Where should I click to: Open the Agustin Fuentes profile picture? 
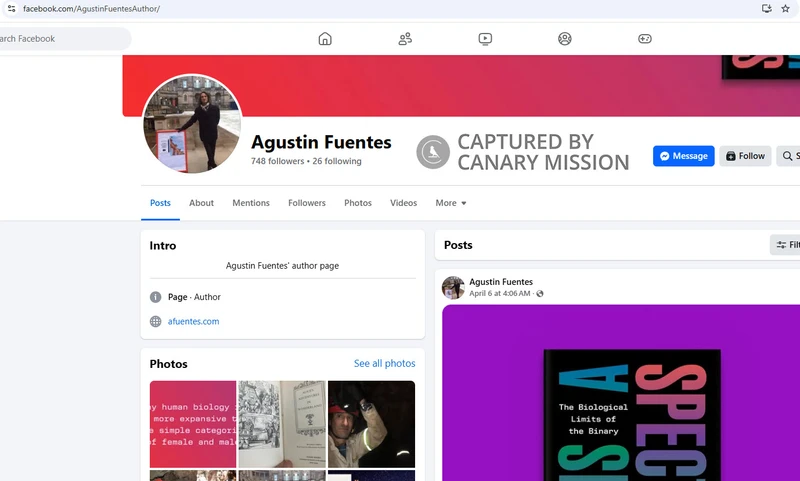pos(193,124)
